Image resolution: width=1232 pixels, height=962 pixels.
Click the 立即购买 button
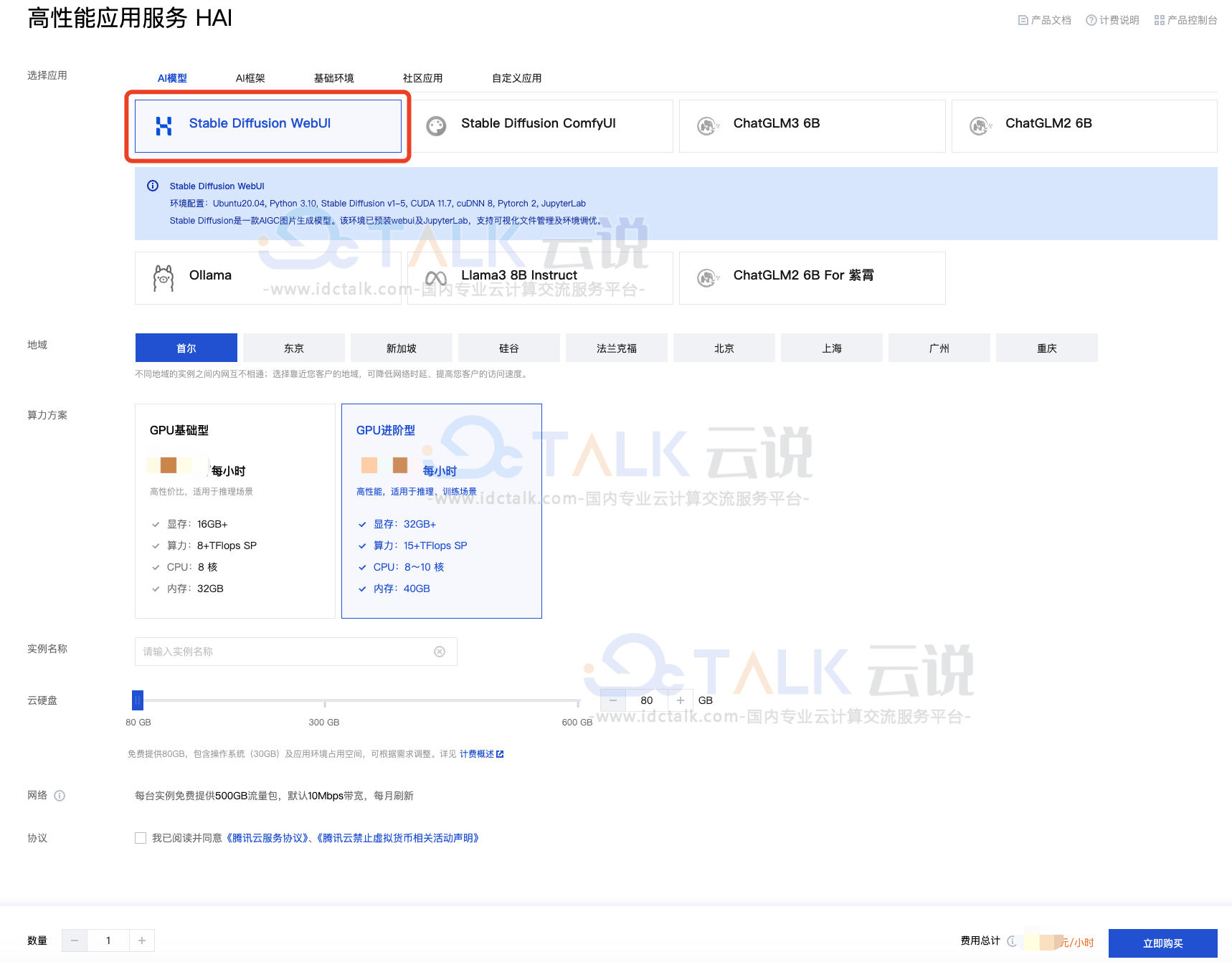[1163, 943]
